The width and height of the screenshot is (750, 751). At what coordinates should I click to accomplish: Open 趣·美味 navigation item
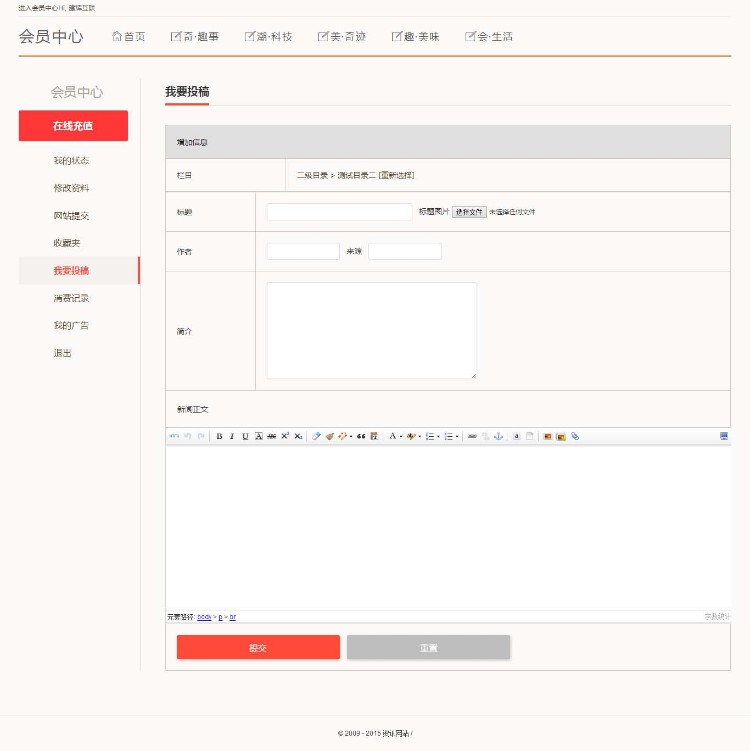415,36
